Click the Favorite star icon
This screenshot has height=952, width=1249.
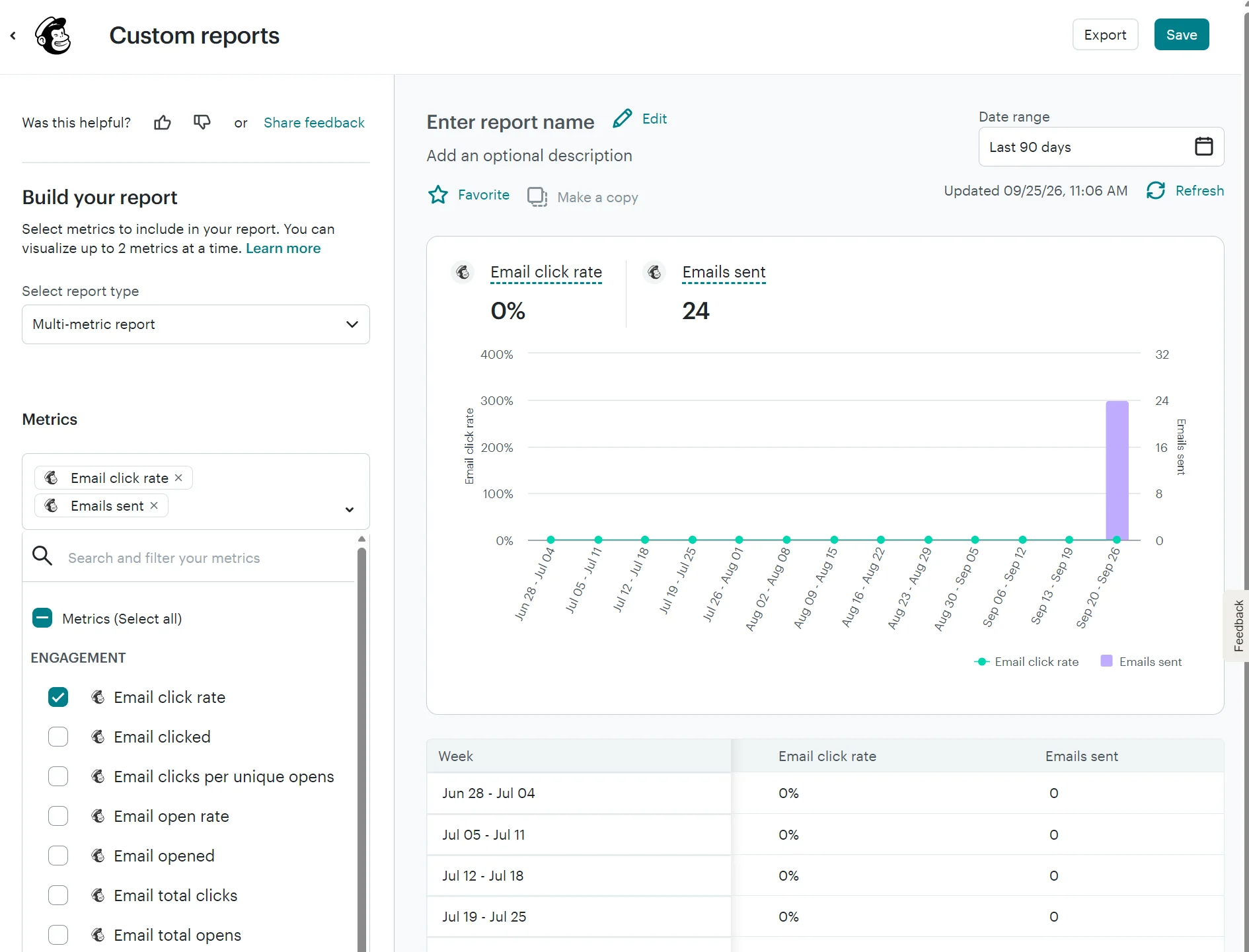438,196
